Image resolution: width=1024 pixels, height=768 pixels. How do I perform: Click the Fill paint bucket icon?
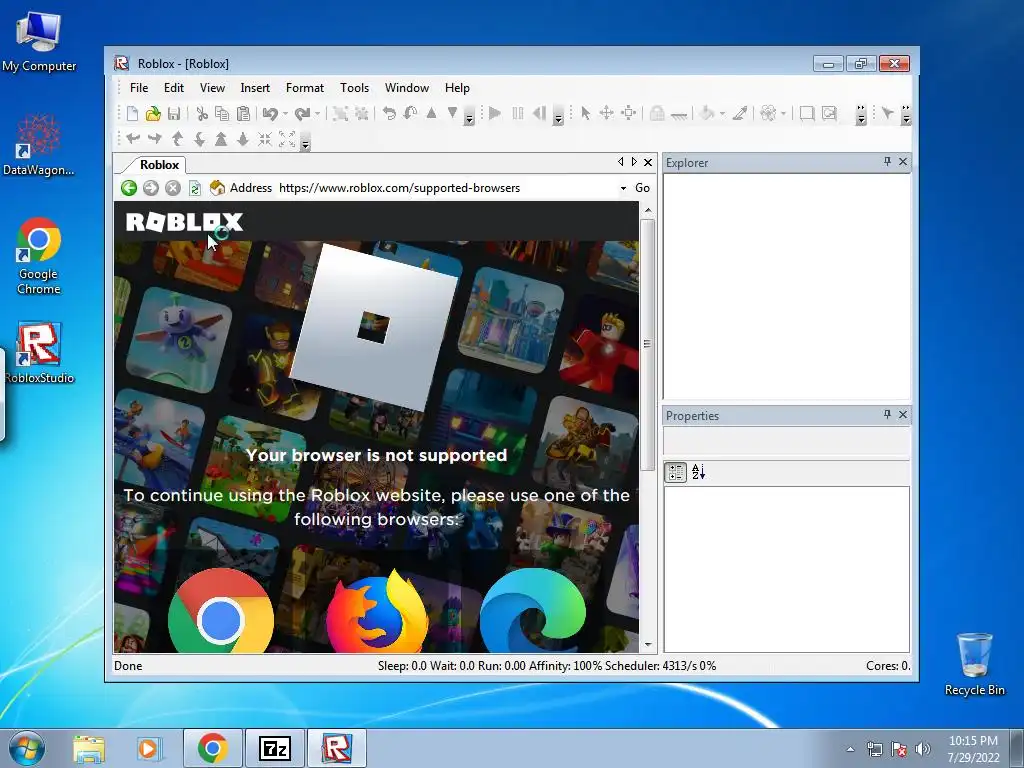[707, 114]
